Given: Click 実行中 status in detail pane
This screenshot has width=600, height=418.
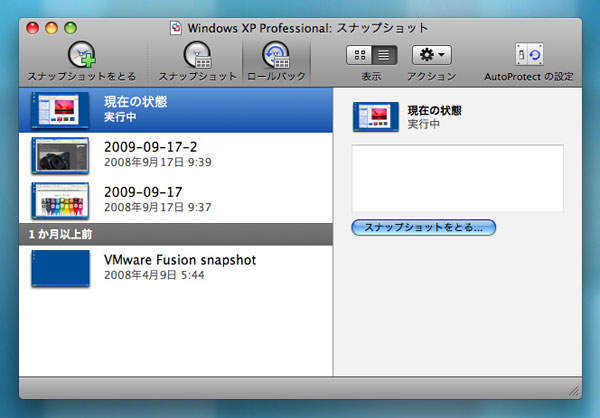Looking at the screenshot, I should 424,124.
